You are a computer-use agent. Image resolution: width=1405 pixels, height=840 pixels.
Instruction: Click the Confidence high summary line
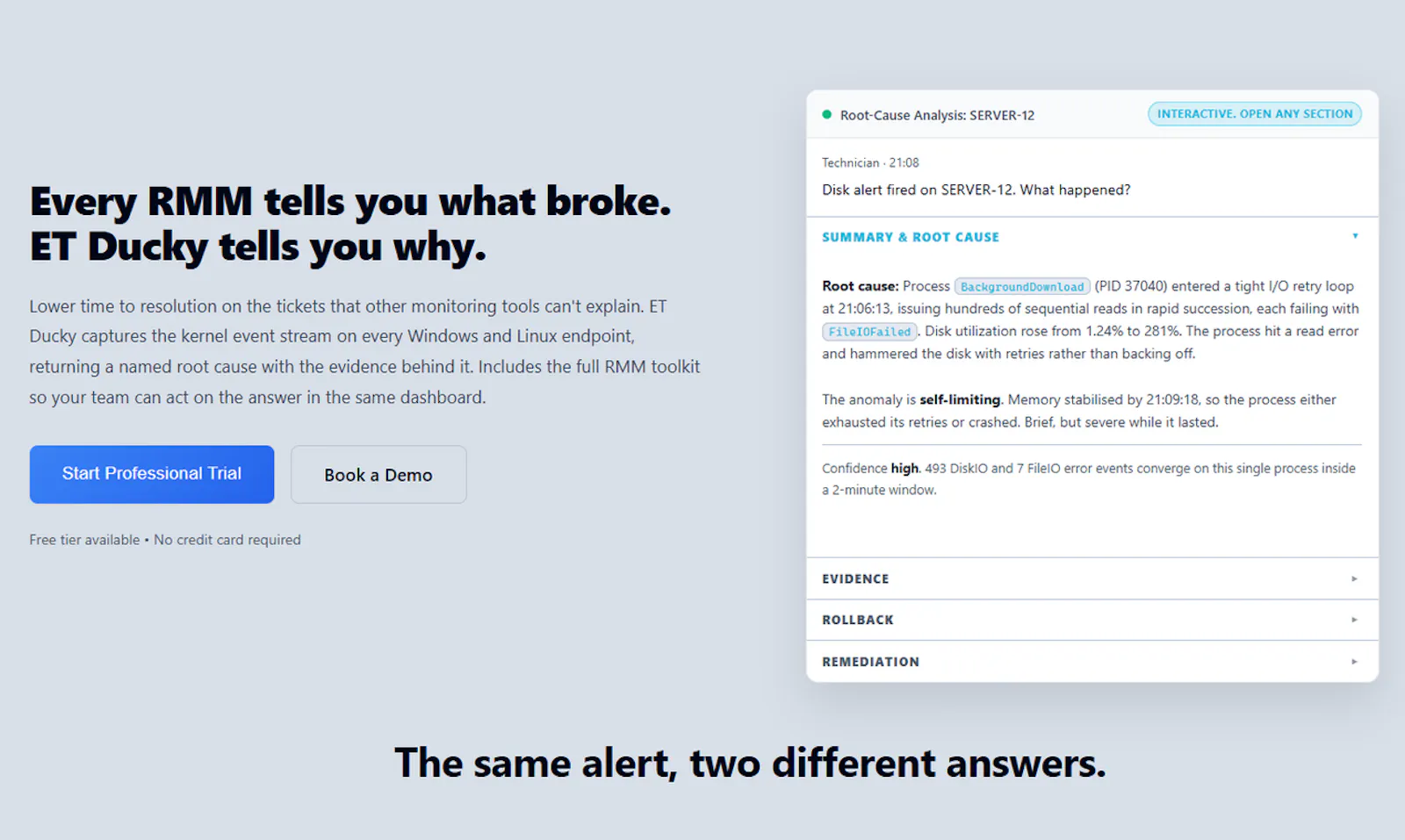click(1089, 479)
